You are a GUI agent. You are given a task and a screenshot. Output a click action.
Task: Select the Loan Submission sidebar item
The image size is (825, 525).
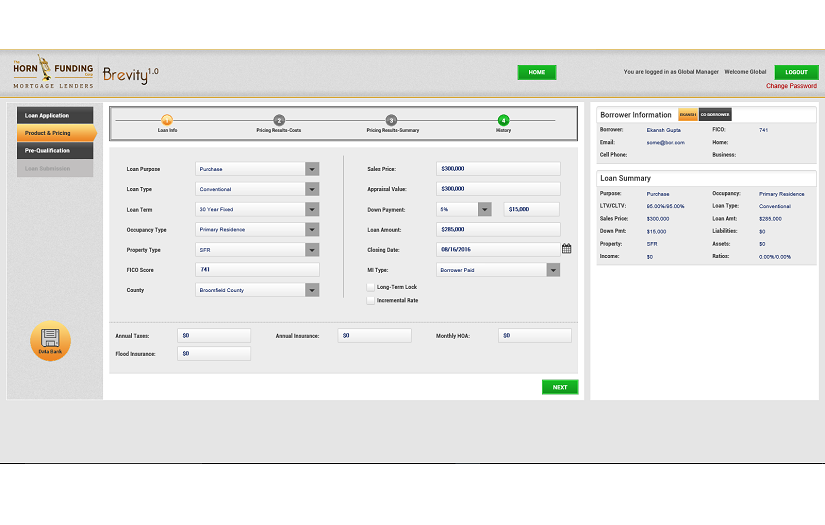[x=55, y=168]
